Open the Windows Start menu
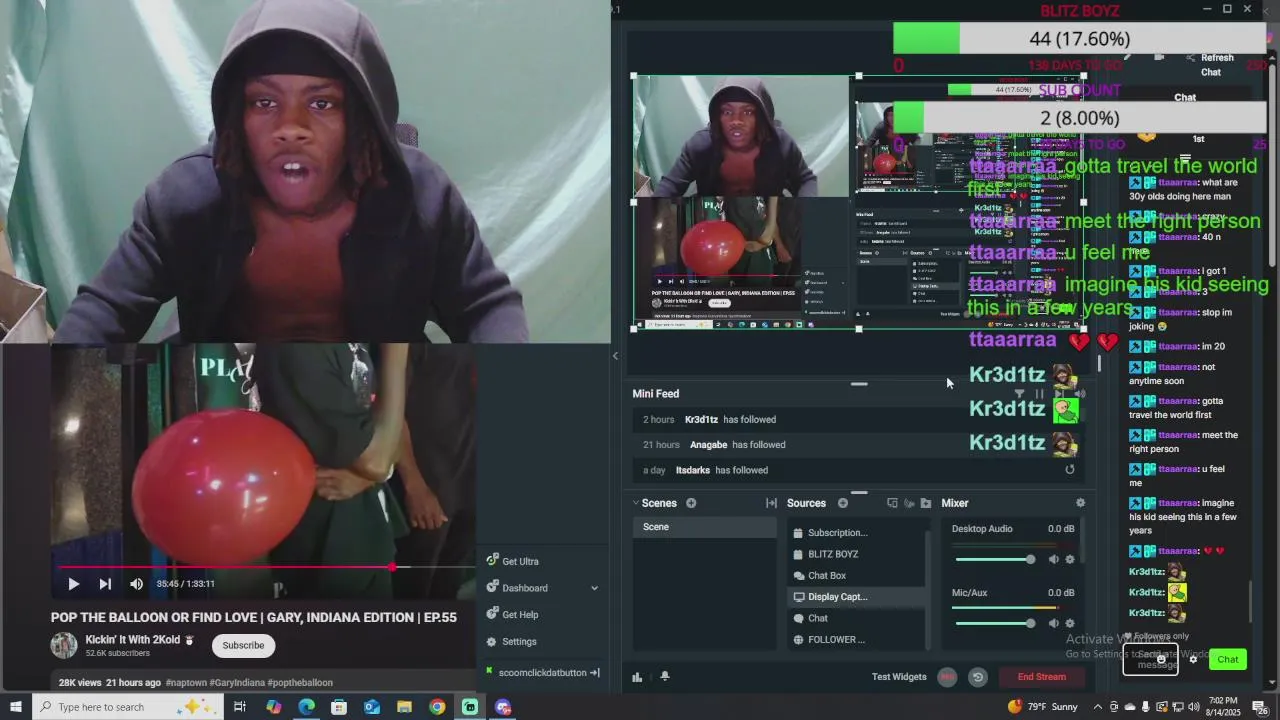1280x720 pixels. 15,707
